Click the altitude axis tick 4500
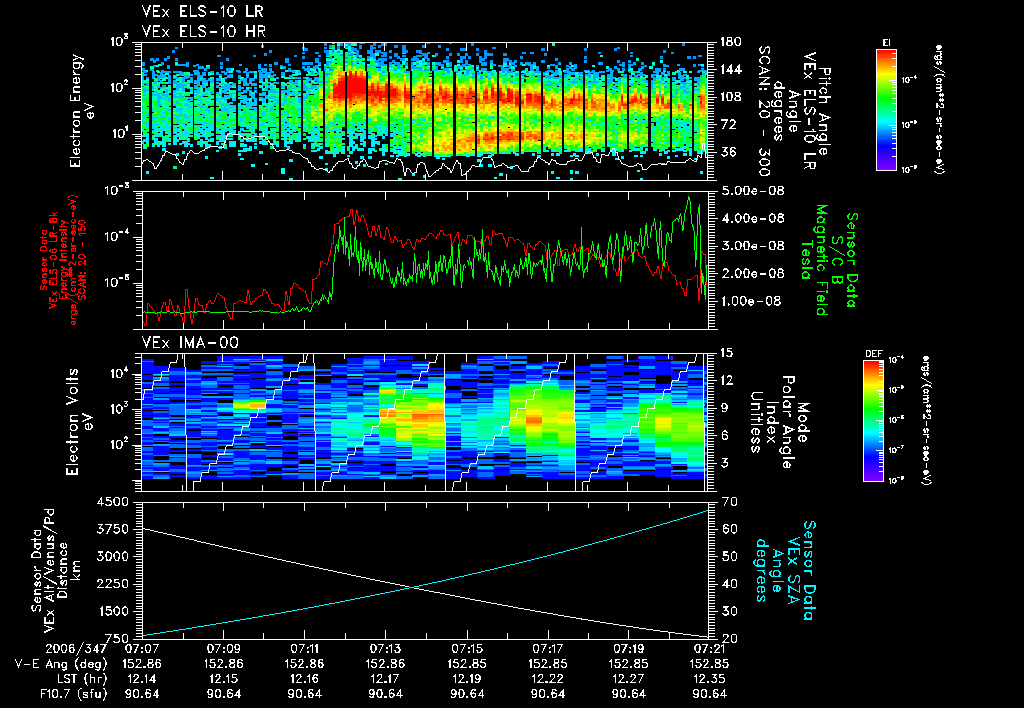Screen dimensions: 1024x708 (112, 502)
